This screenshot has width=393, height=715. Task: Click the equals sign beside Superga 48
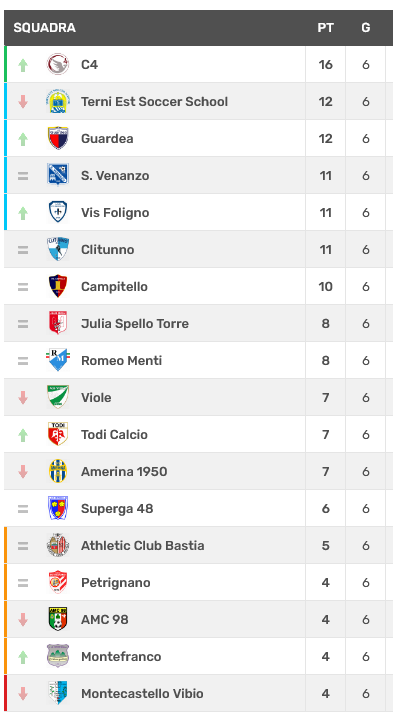pyautogui.click(x=23, y=509)
